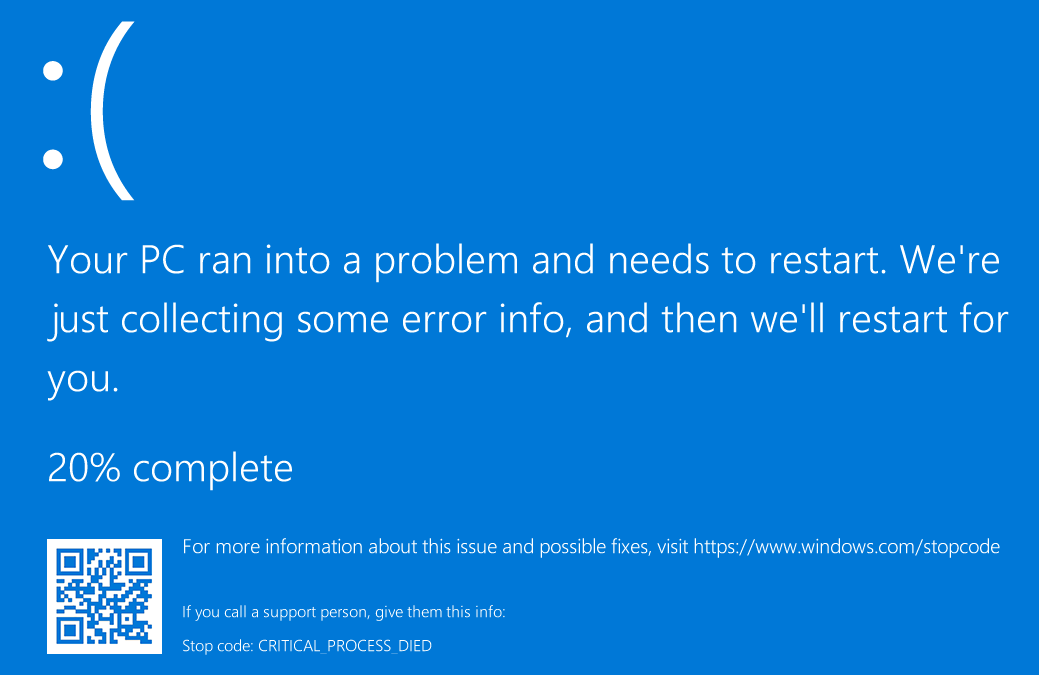Click the word "complete" in progress text

click(x=212, y=468)
